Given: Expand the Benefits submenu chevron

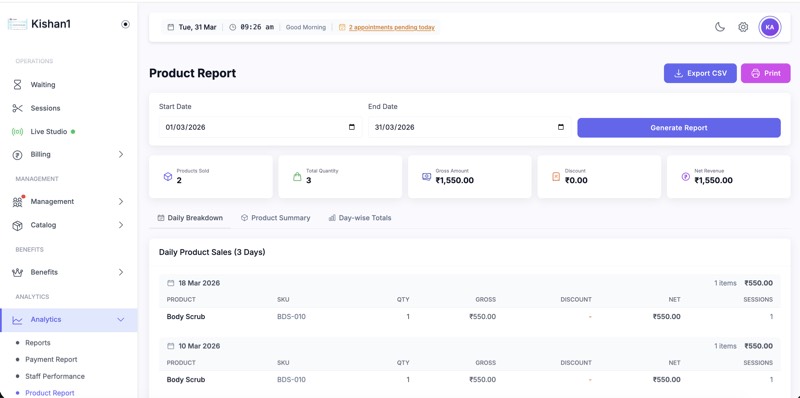Looking at the screenshot, I should (121, 272).
